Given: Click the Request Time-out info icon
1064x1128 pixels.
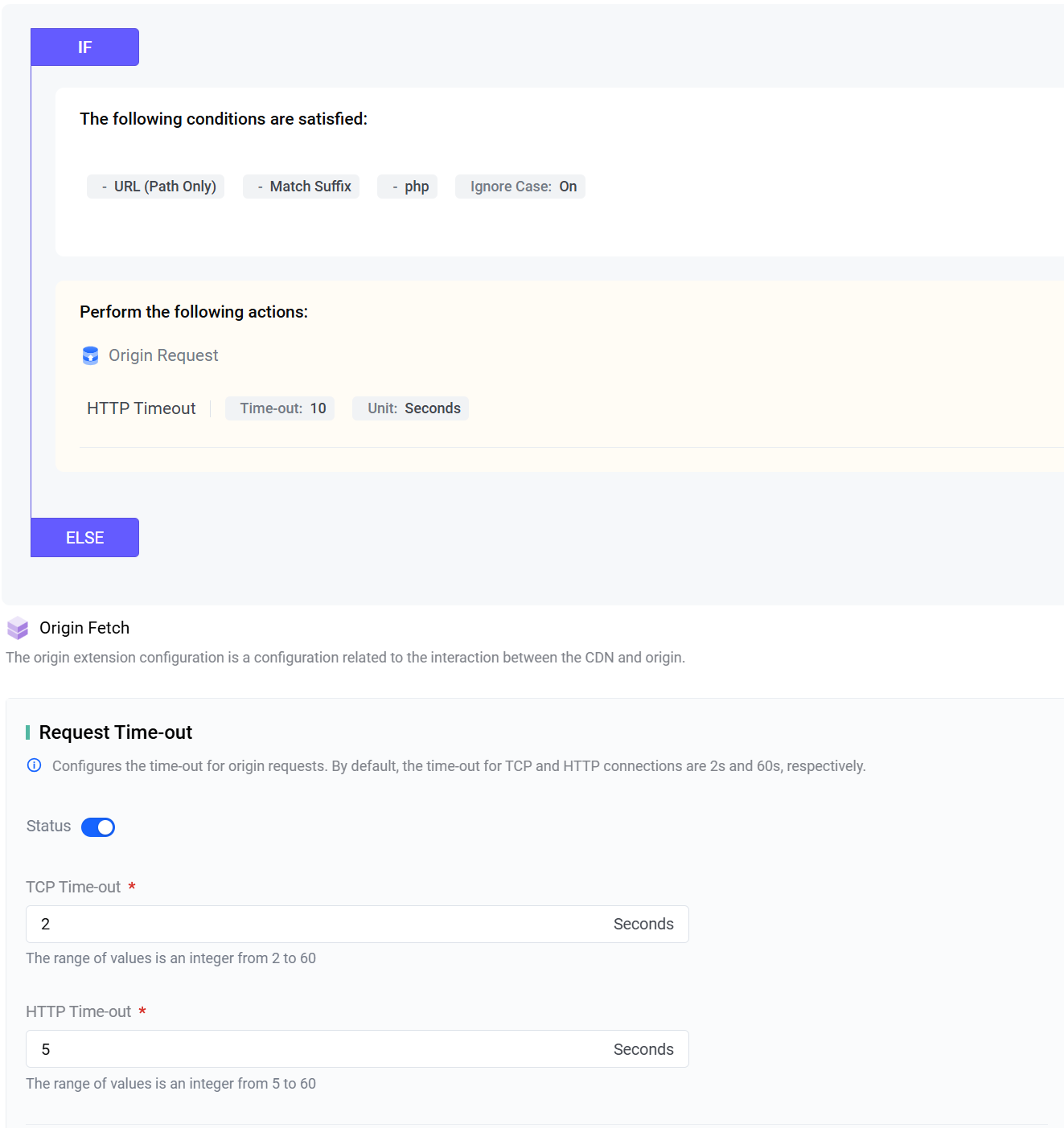Looking at the screenshot, I should click(34, 765).
